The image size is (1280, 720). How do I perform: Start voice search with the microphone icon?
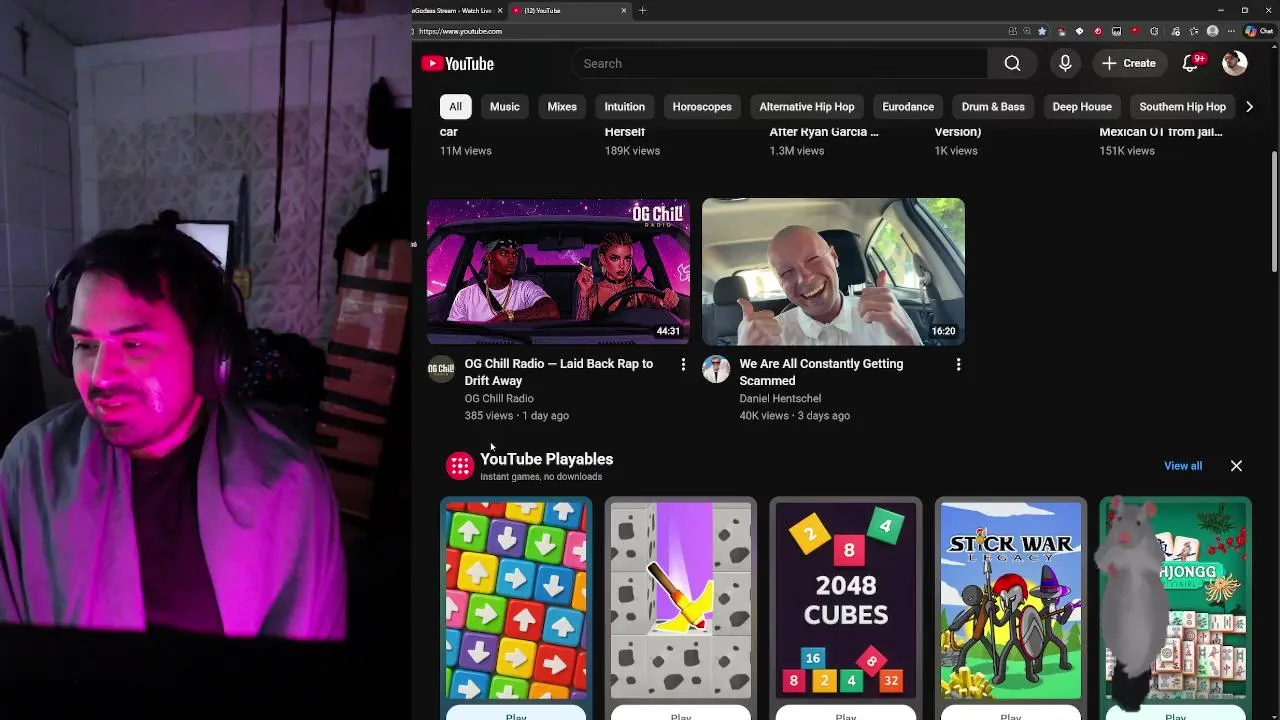coord(1065,64)
